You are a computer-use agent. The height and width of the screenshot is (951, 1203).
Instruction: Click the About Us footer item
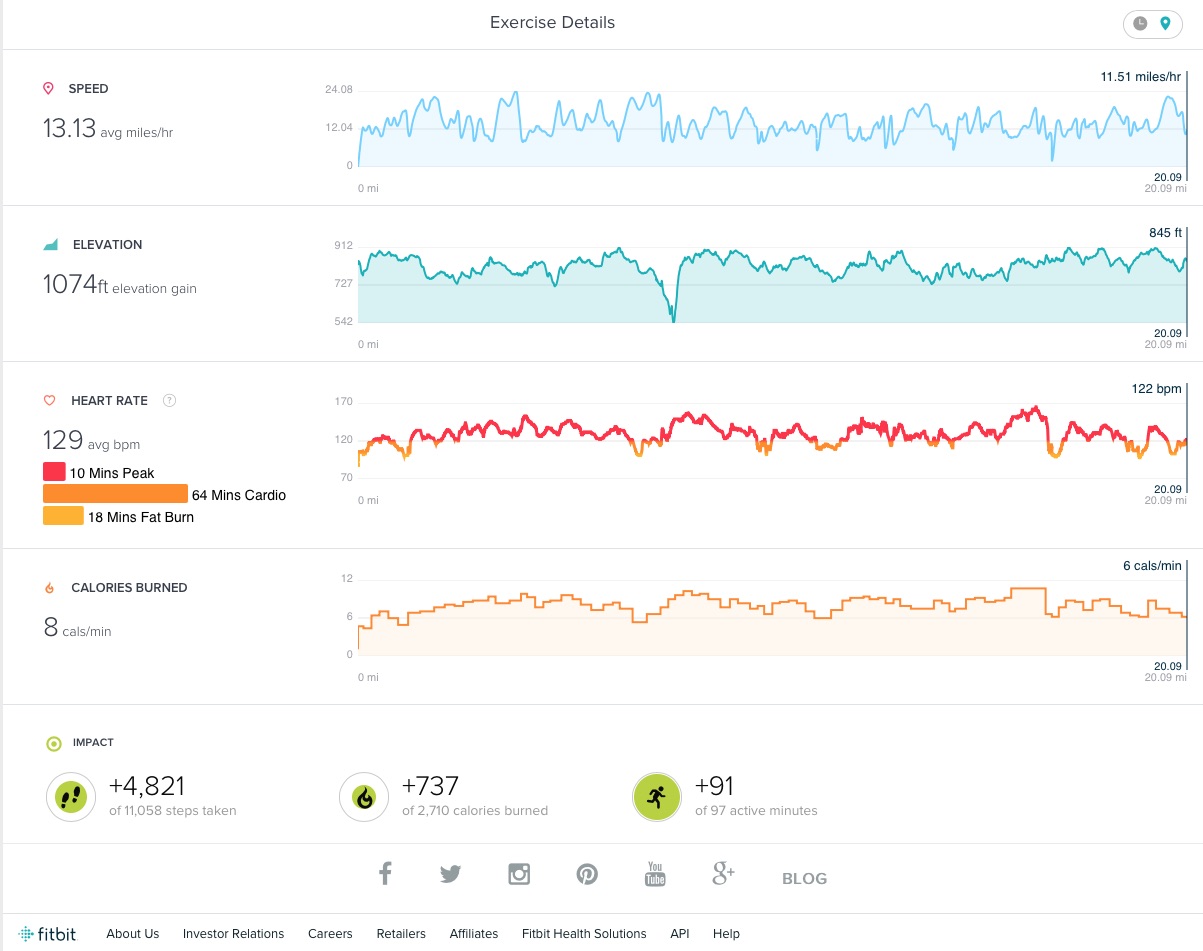coord(132,933)
